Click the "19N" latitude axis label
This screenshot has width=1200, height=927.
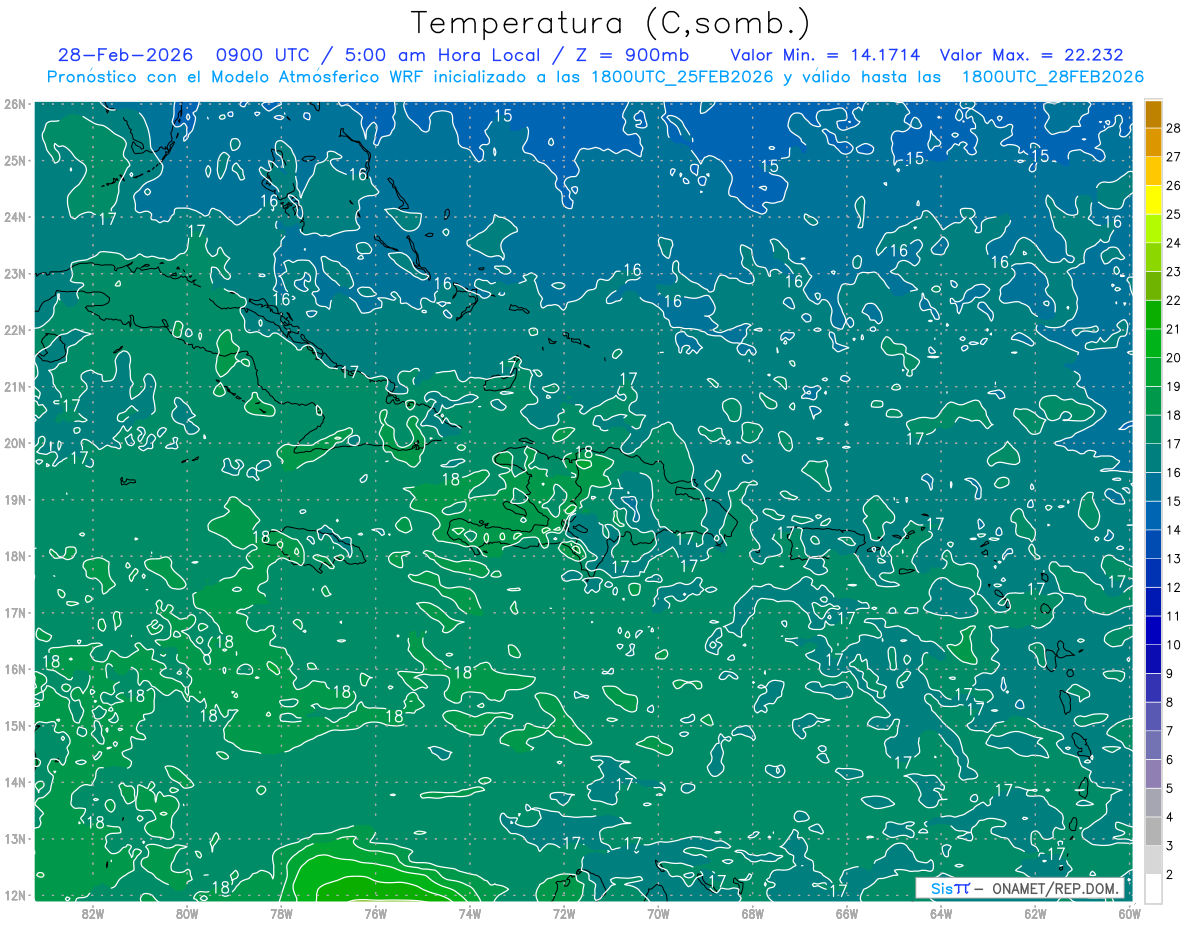(14, 499)
